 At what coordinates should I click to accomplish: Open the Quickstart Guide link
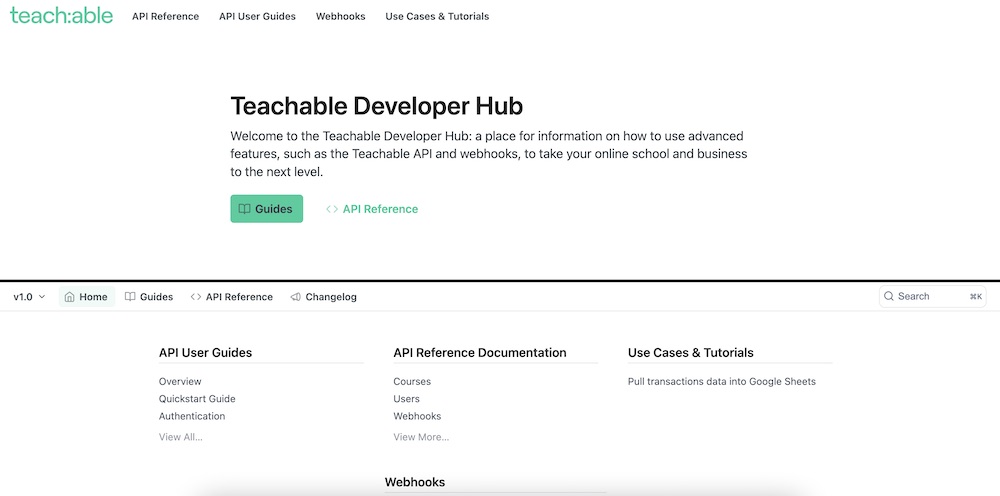[x=197, y=398]
